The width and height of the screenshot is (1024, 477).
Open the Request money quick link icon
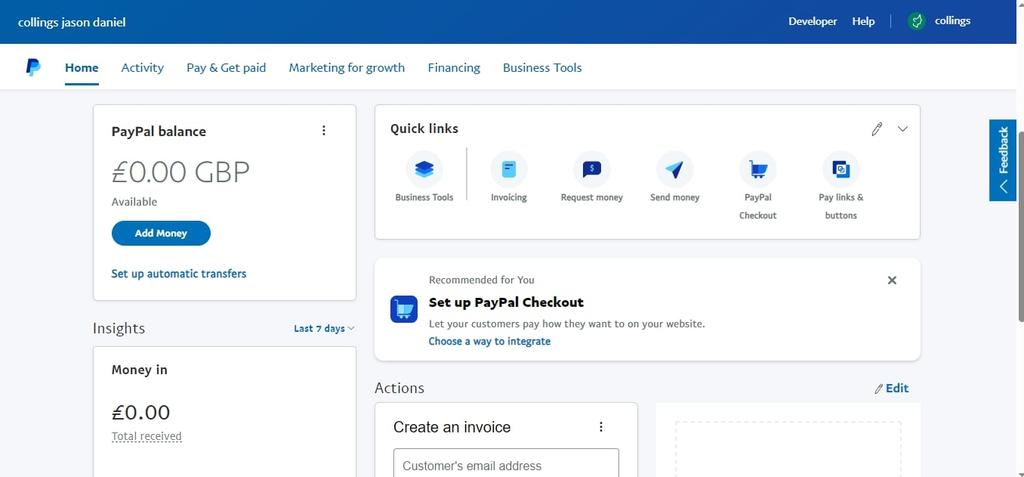(x=592, y=170)
